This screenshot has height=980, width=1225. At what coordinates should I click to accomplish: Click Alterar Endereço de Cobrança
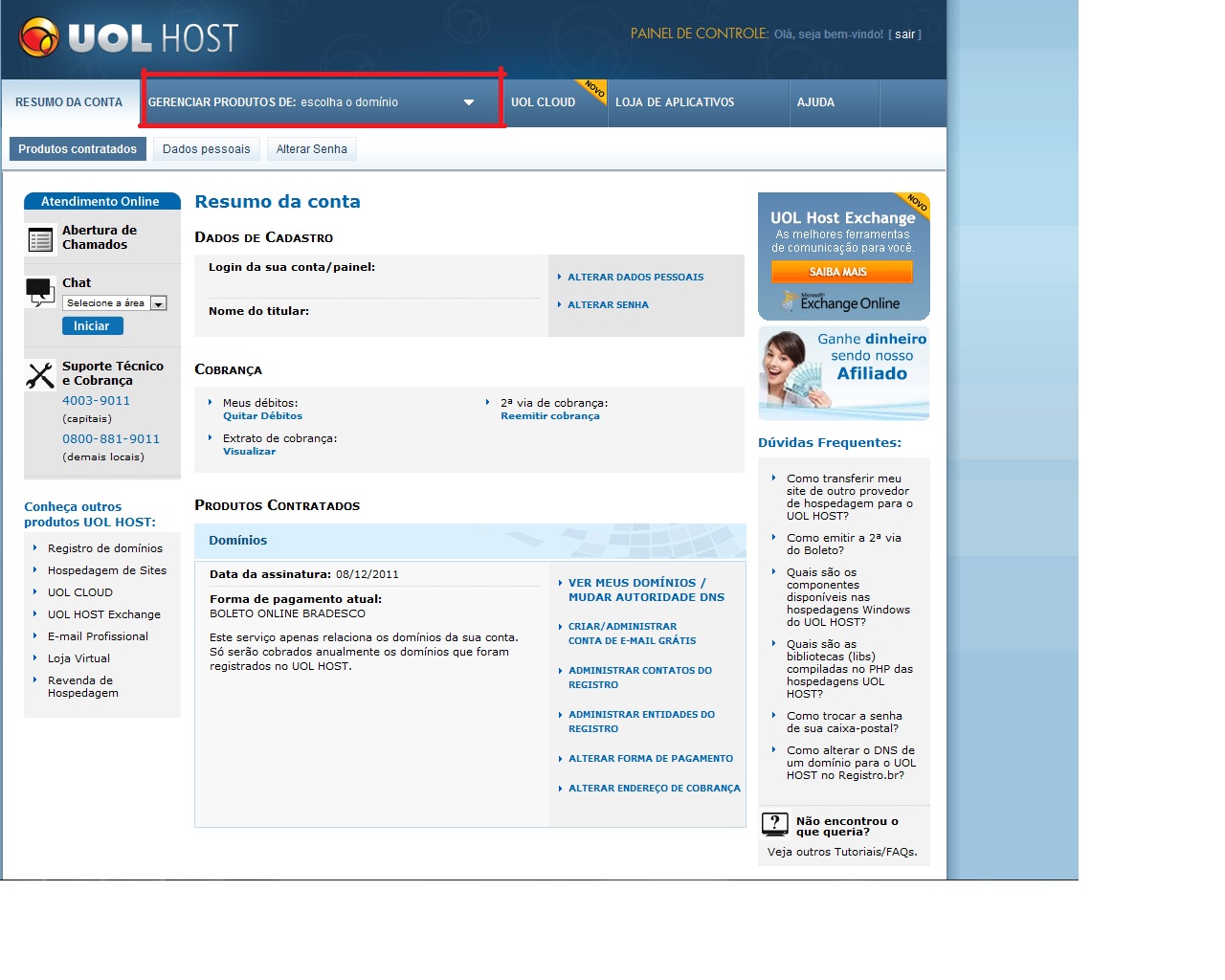tap(655, 789)
